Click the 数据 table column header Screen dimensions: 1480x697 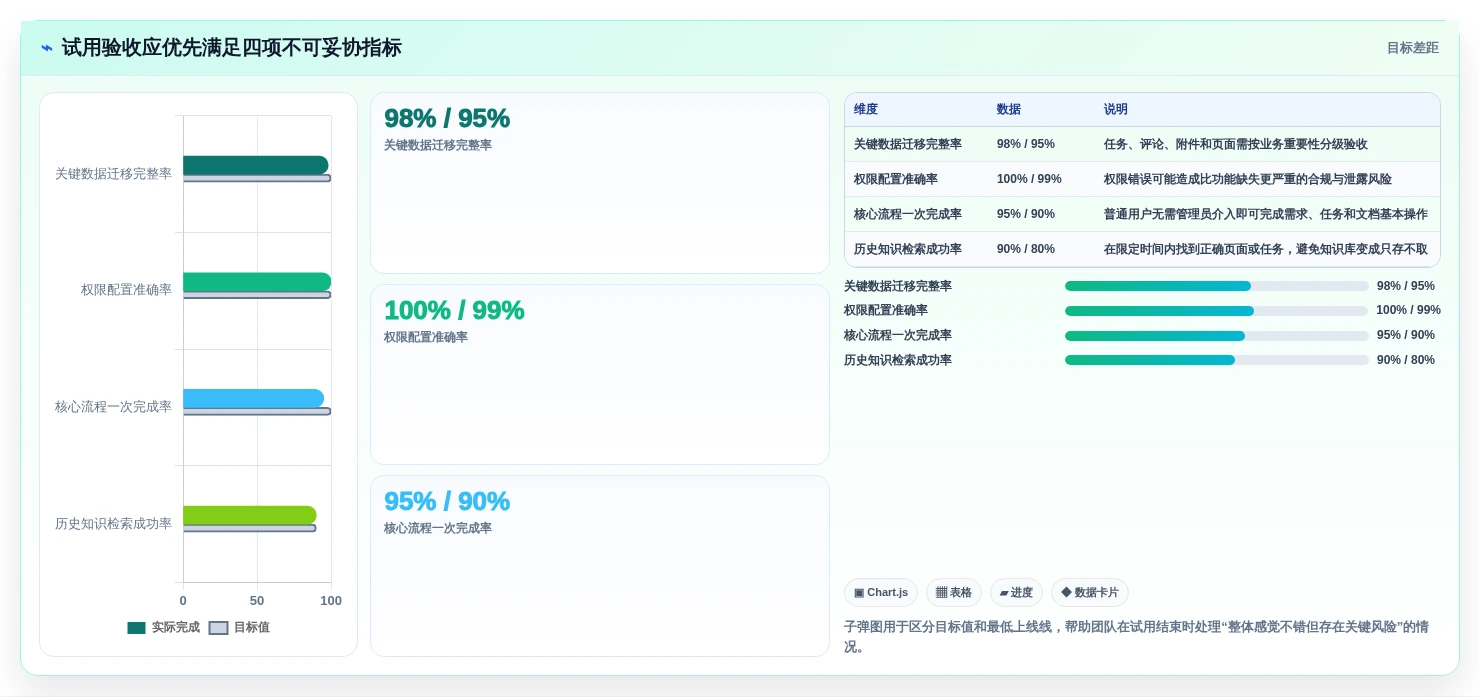(x=1009, y=110)
